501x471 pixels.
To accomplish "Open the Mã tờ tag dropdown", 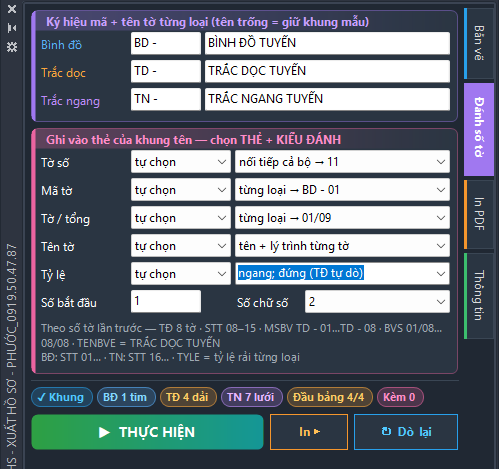I will click(181, 190).
